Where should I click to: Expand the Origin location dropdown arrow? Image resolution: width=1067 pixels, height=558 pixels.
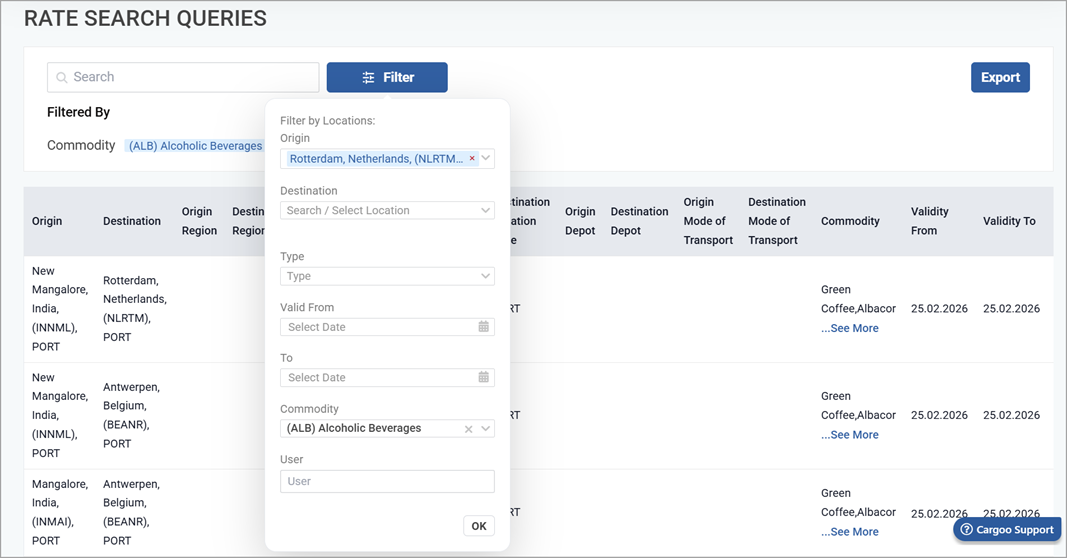pyautogui.click(x=486, y=158)
